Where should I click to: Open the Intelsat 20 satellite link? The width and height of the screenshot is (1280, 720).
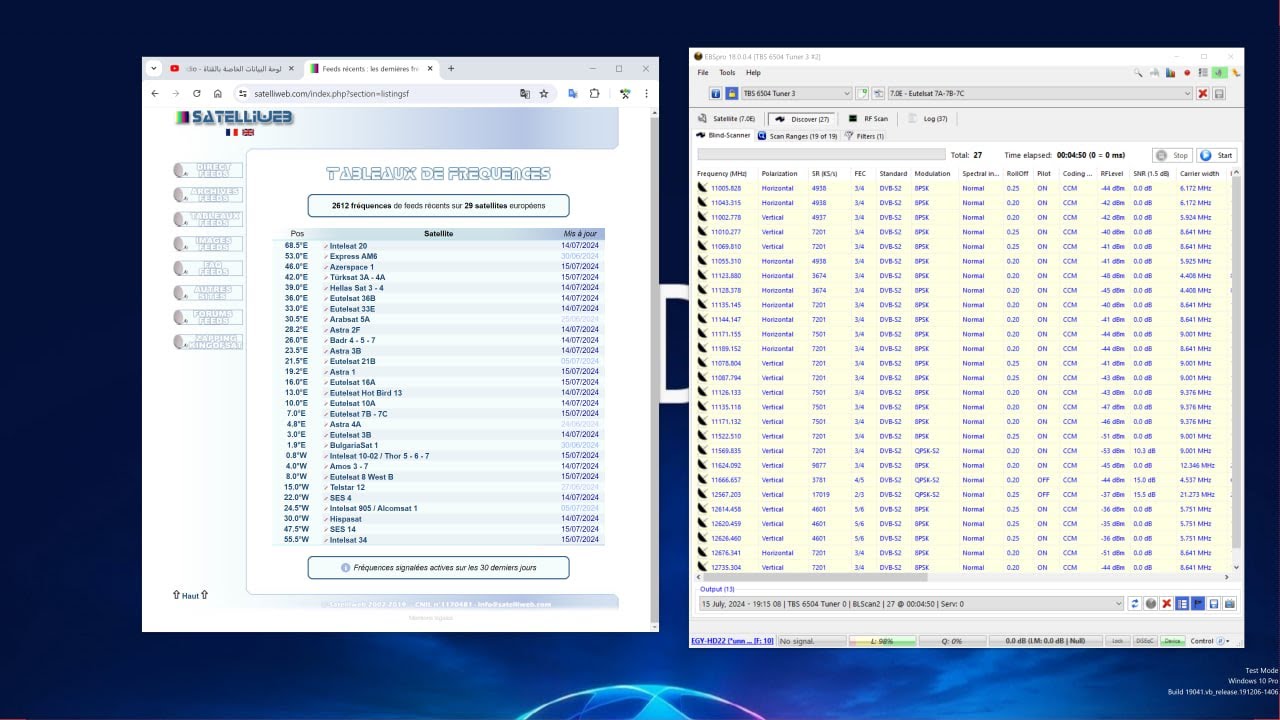tap(348, 245)
